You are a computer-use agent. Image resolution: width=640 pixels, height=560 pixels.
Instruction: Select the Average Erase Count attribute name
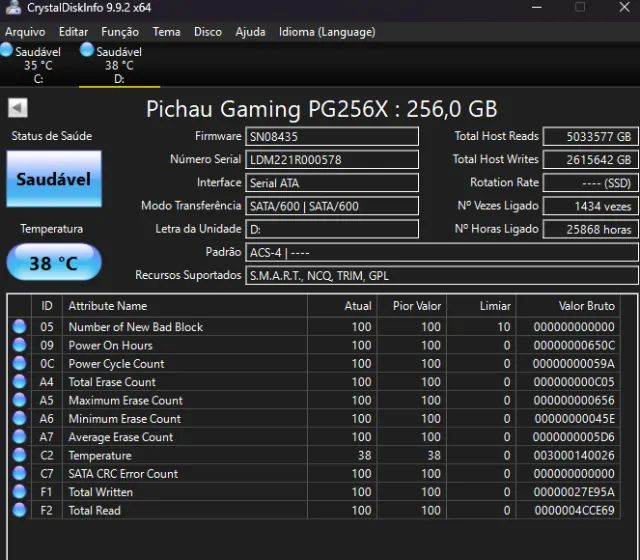[x=120, y=437]
